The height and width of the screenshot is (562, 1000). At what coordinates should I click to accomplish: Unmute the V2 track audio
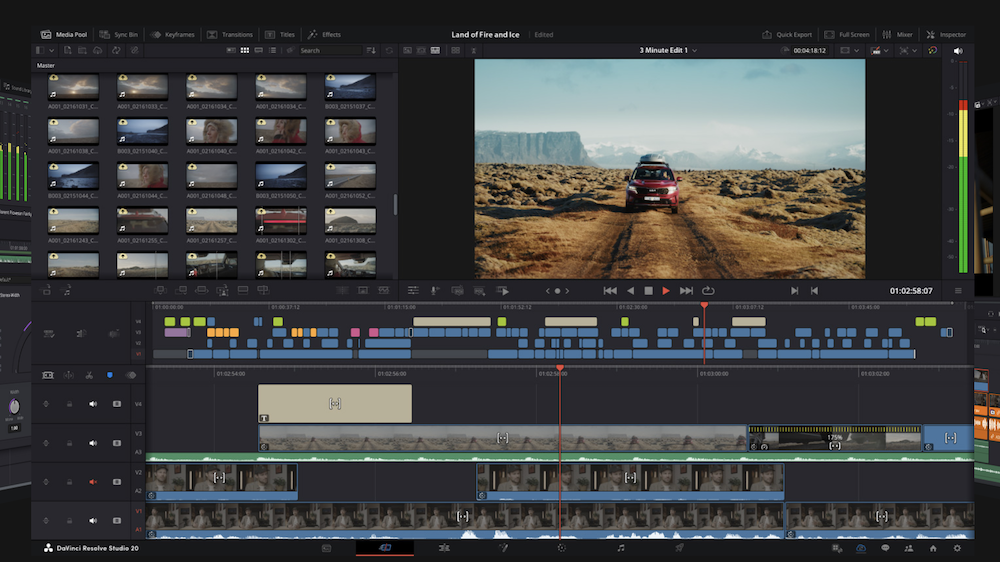pos(93,482)
